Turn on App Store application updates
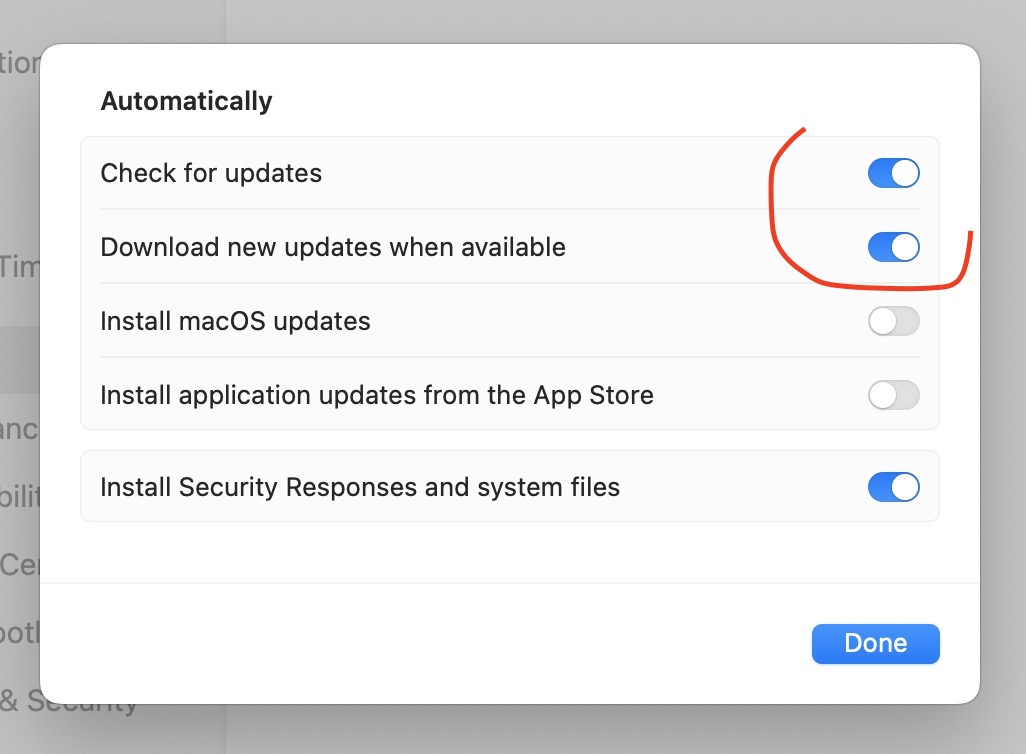The height and width of the screenshot is (754, 1026). click(x=893, y=395)
